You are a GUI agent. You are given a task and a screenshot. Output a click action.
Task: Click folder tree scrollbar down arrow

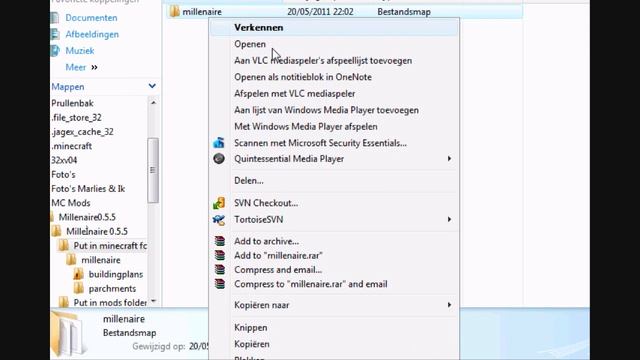pos(153,301)
